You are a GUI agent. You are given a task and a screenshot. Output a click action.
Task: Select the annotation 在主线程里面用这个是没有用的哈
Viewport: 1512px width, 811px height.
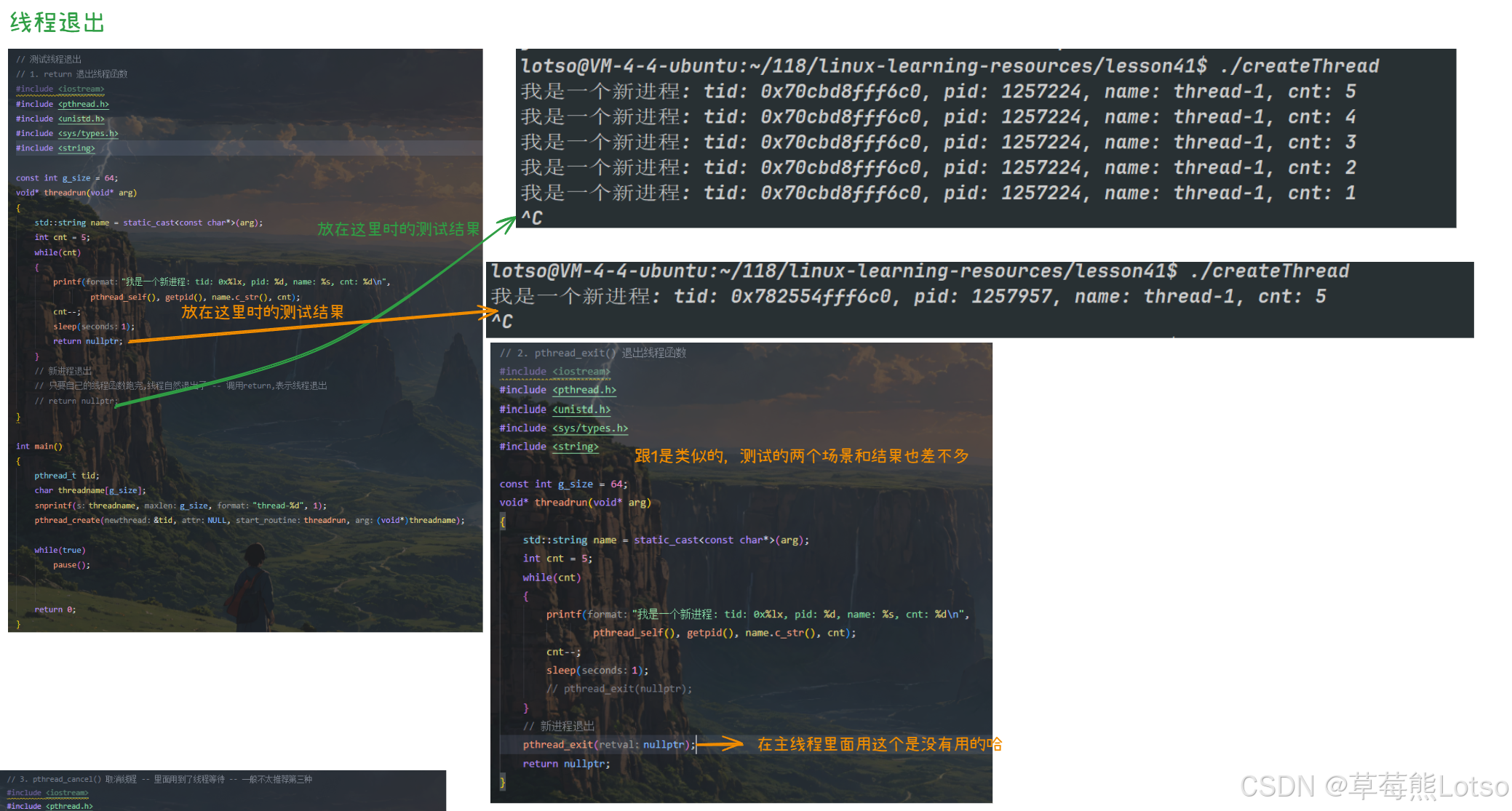pos(879,744)
